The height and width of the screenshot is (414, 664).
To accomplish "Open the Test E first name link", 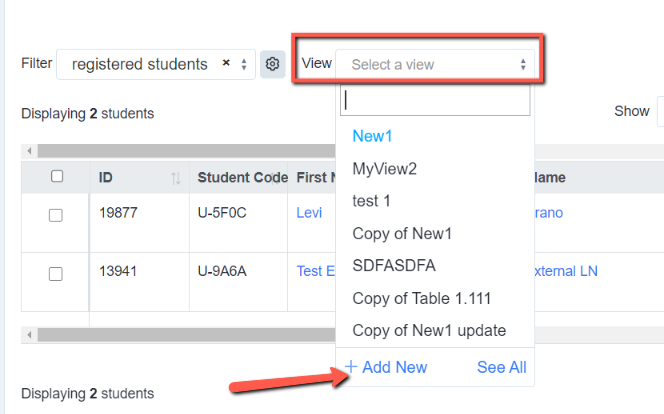I will click(x=316, y=271).
